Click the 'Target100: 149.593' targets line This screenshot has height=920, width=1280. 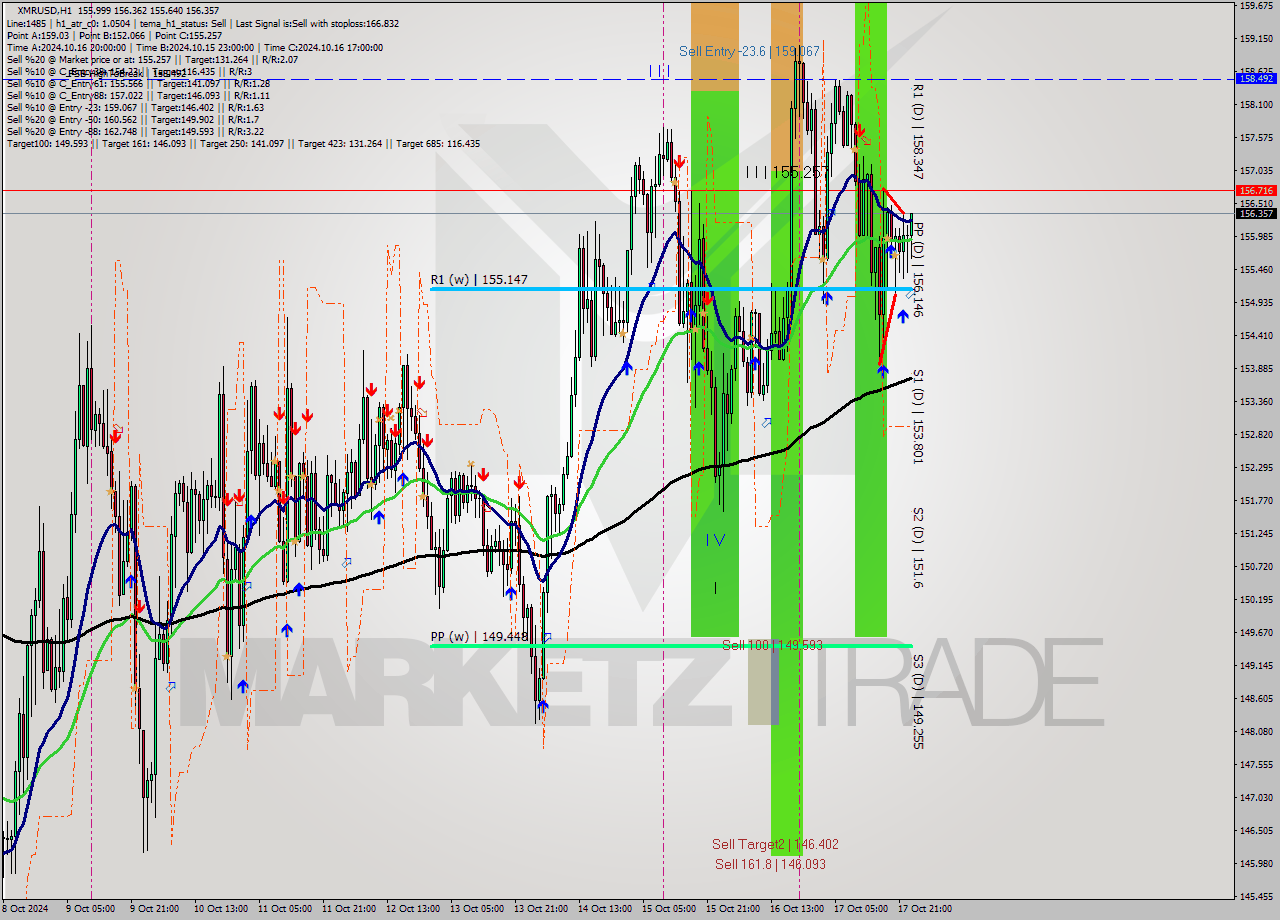[243, 144]
